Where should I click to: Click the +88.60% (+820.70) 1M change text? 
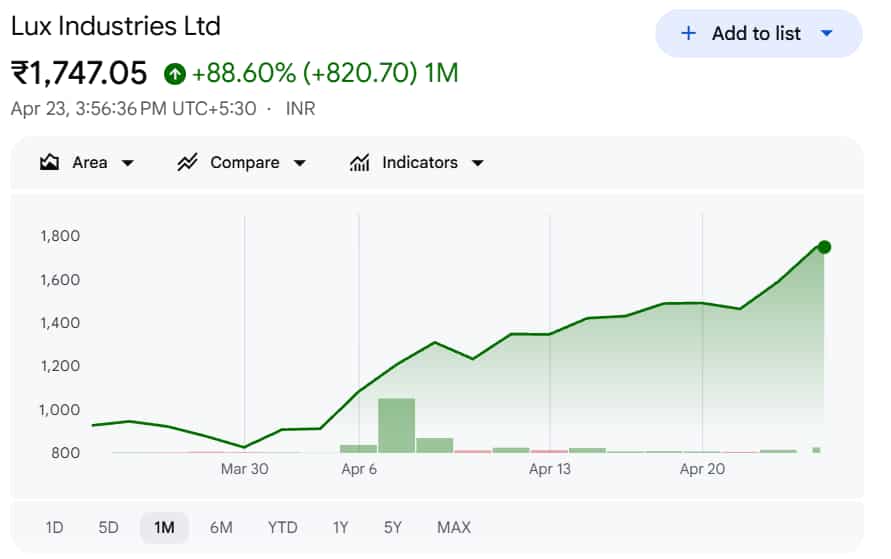point(325,73)
